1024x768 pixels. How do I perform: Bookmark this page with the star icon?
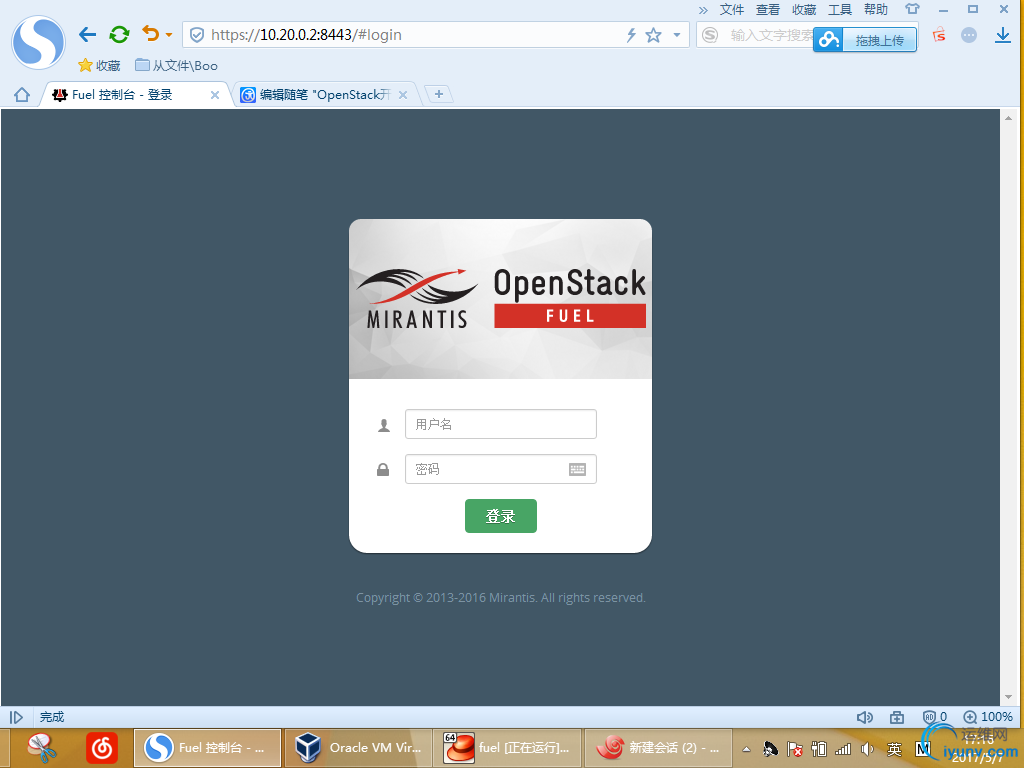653,35
